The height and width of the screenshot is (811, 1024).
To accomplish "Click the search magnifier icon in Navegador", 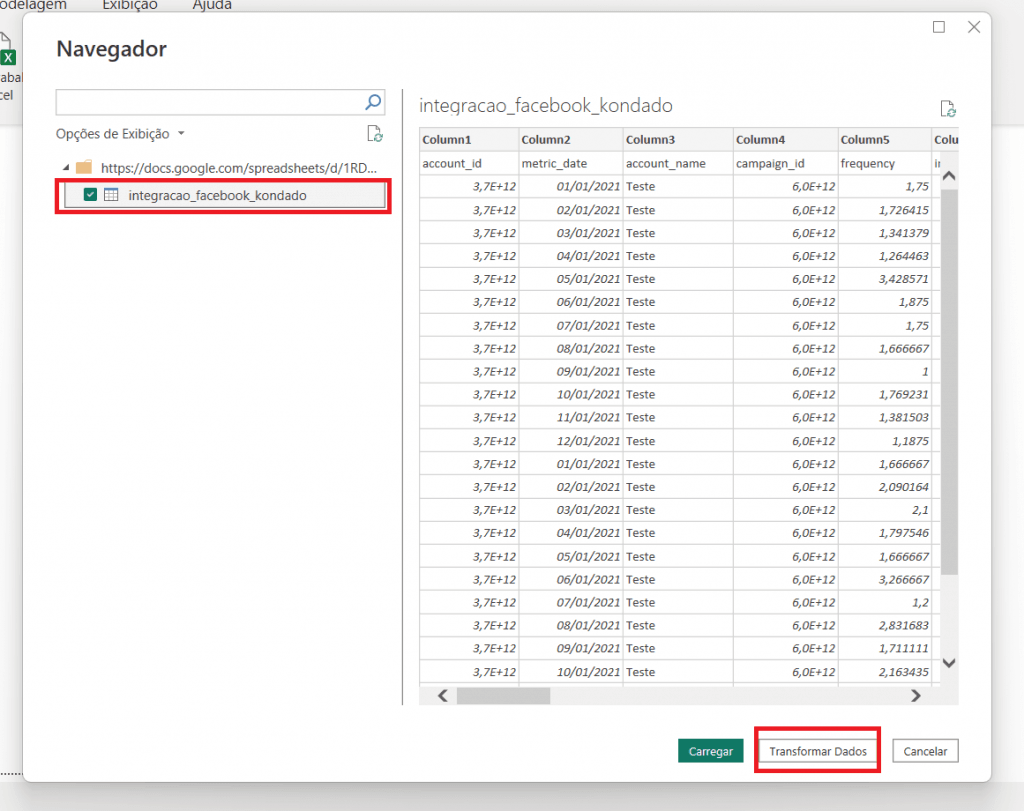I will coord(373,101).
